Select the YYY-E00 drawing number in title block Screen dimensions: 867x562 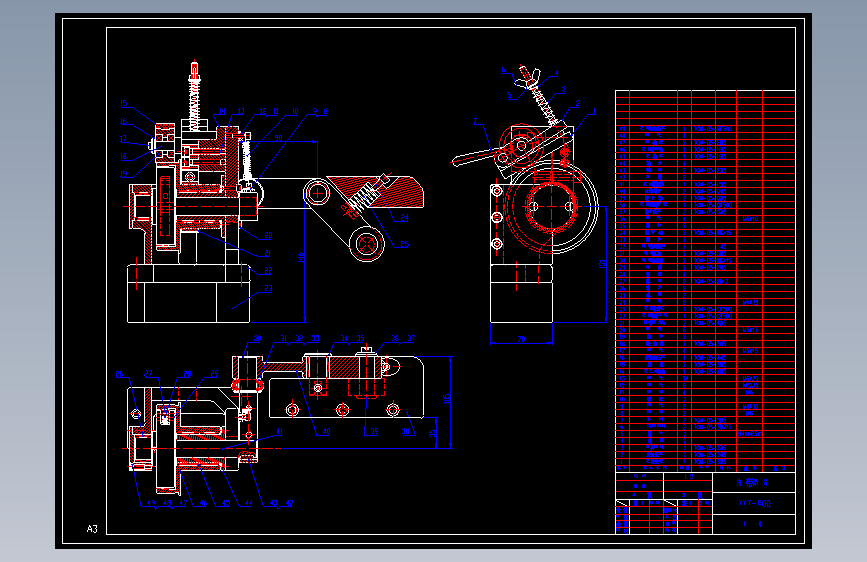click(x=754, y=503)
